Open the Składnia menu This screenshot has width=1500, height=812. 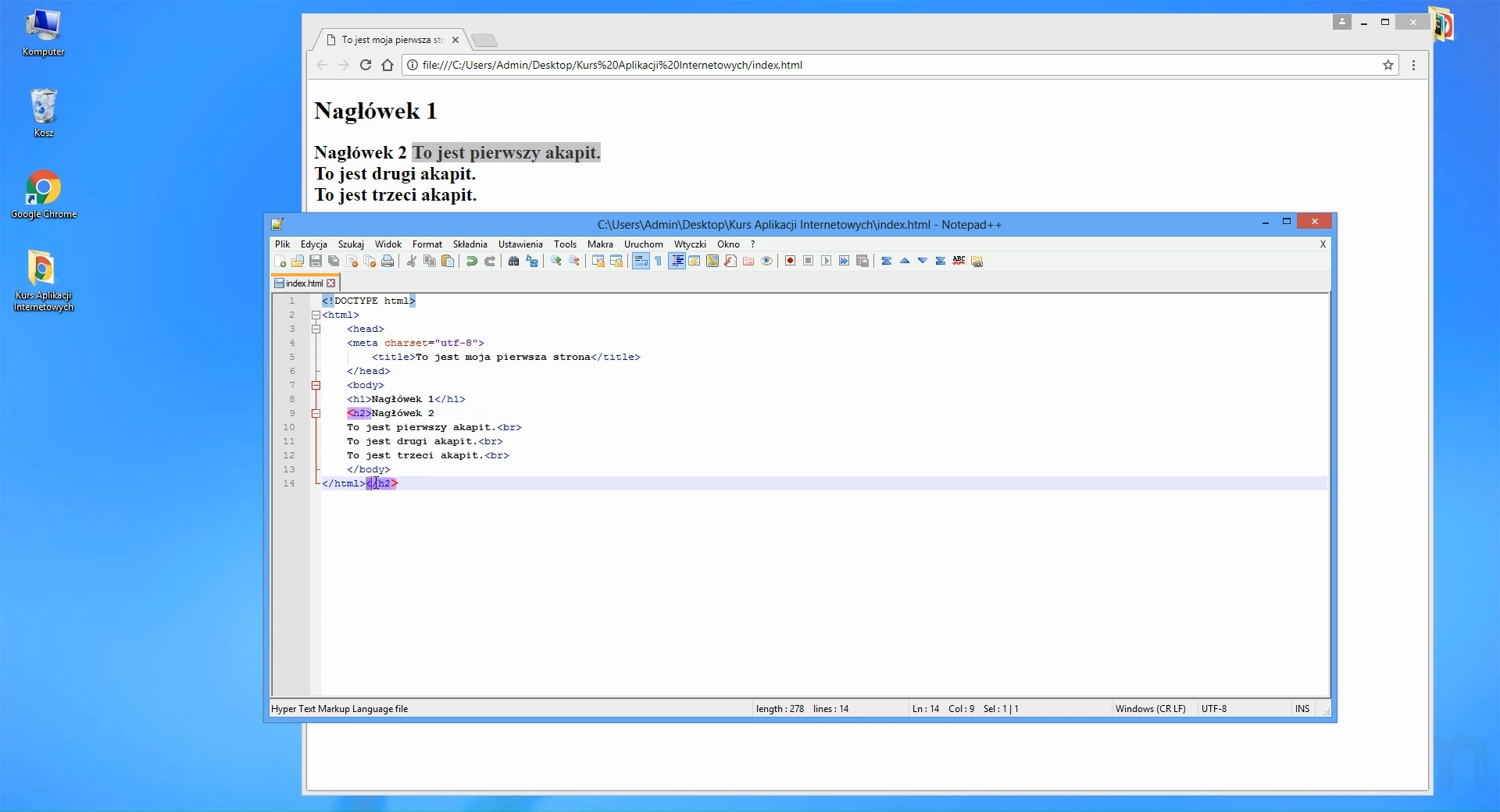470,244
